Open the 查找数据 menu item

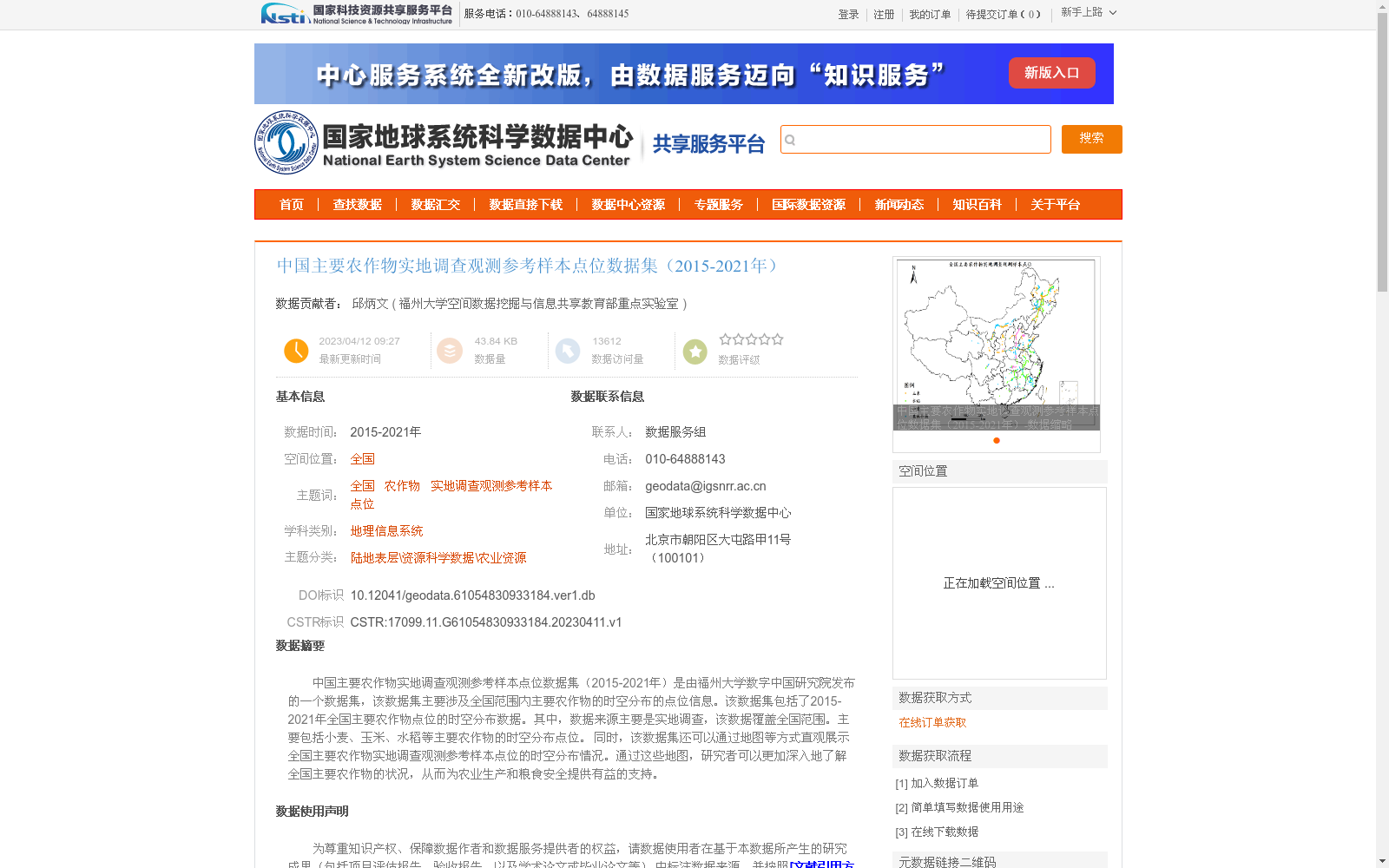point(358,205)
